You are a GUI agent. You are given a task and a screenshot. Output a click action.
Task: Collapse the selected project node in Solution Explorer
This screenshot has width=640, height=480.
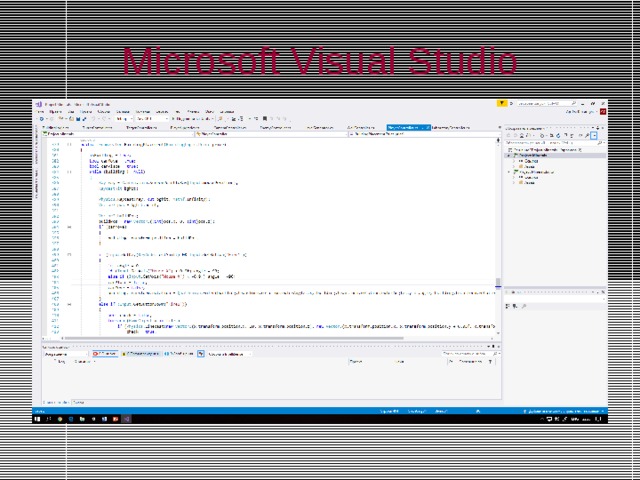coord(508,155)
